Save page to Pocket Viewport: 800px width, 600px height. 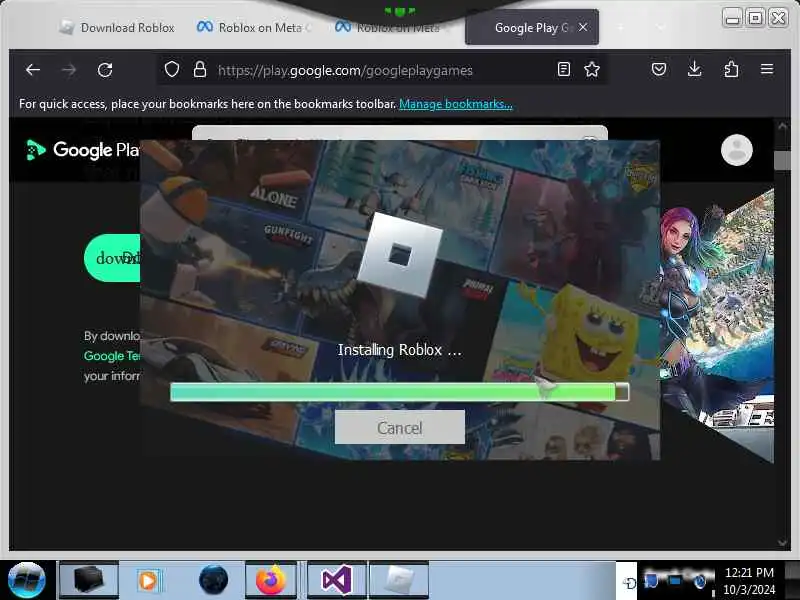(659, 69)
